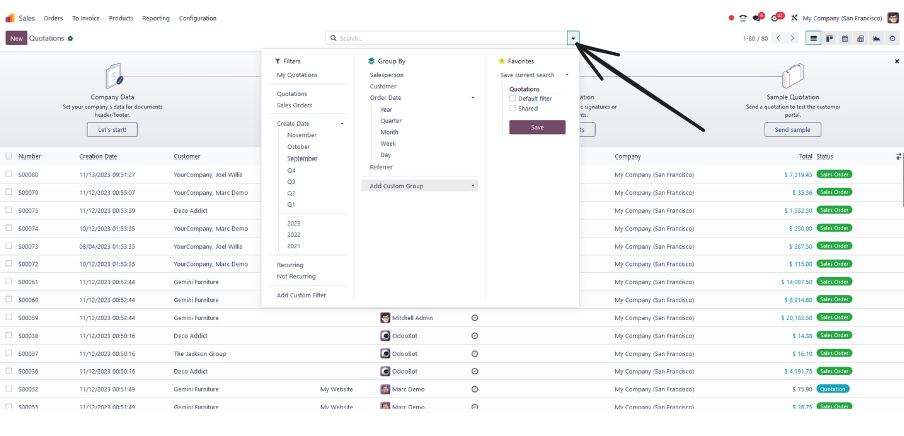904x436 pixels.
Task: Click the activity clock for order S00059
Action: pyautogui.click(x=474, y=318)
